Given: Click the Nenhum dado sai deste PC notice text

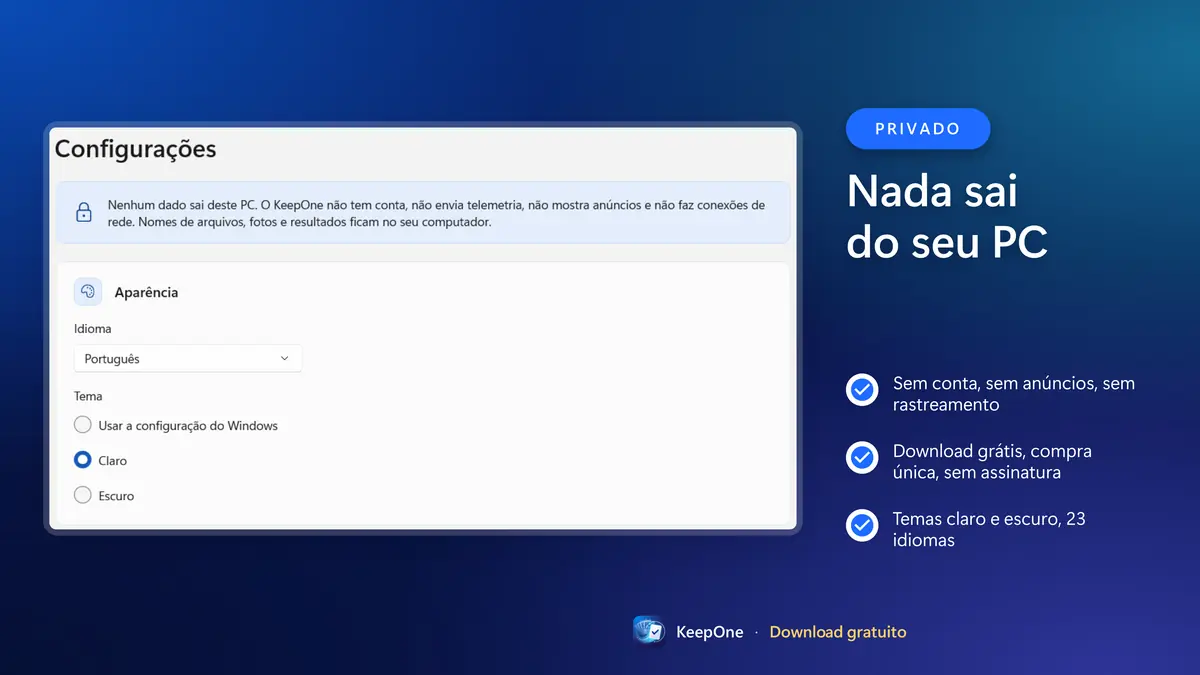Looking at the screenshot, I should (436, 213).
